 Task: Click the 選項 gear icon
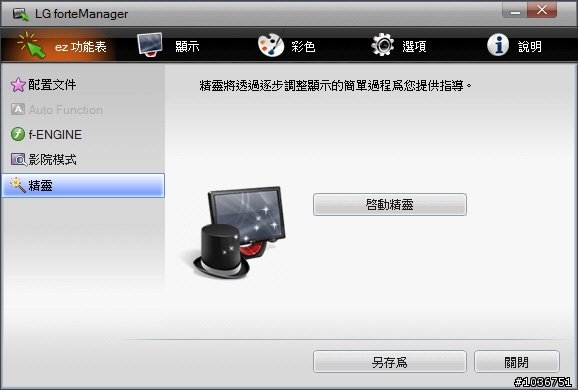[x=382, y=45]
